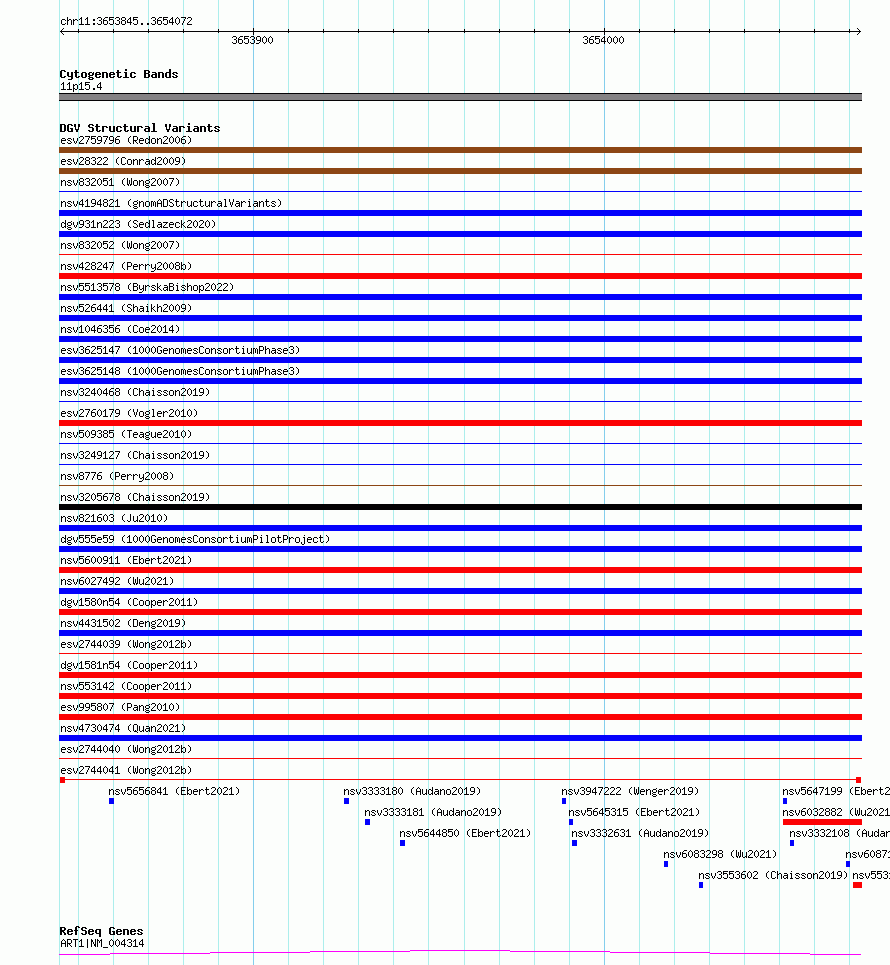Click red bar under nsv6032882
This screenshot has width=890, height=965.
pos(822,822)
